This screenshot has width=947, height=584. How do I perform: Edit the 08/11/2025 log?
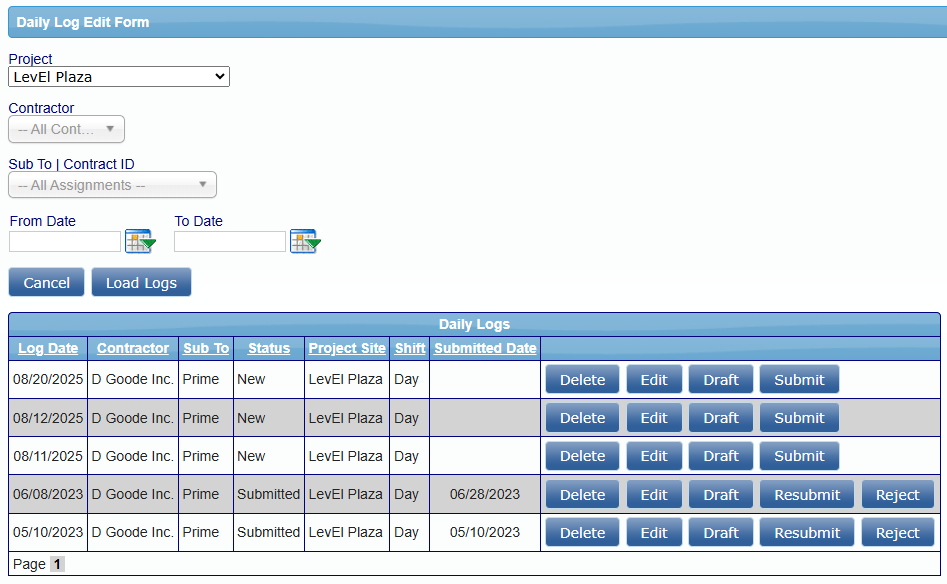[654, 456]
